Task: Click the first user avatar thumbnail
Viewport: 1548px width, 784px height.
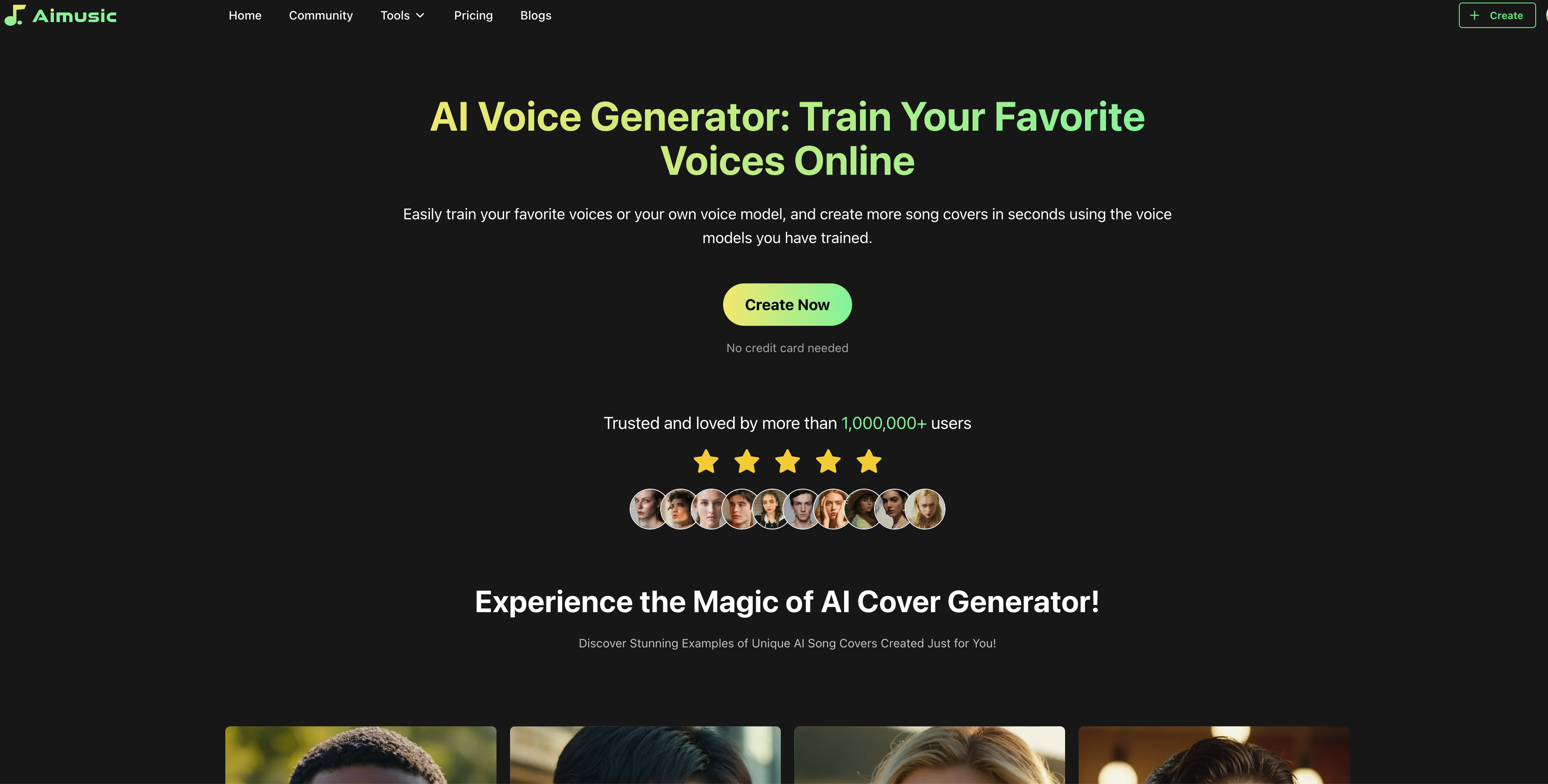Action: [649, 508]
